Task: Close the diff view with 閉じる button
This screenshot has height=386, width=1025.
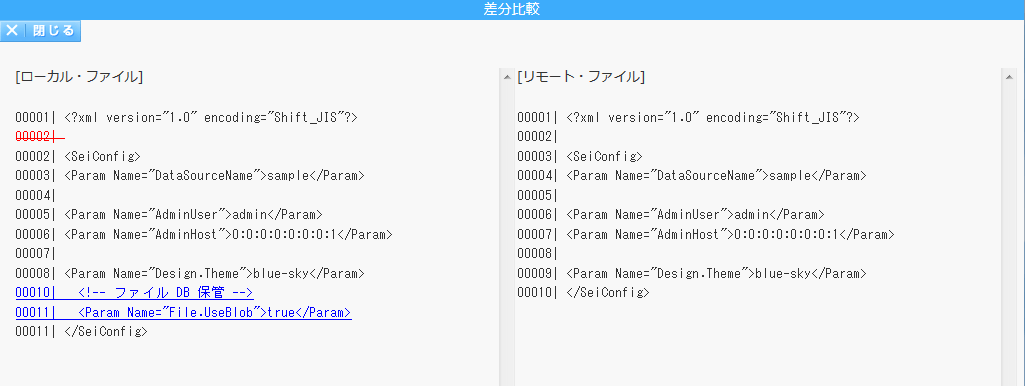Action: tap(41, 31)
